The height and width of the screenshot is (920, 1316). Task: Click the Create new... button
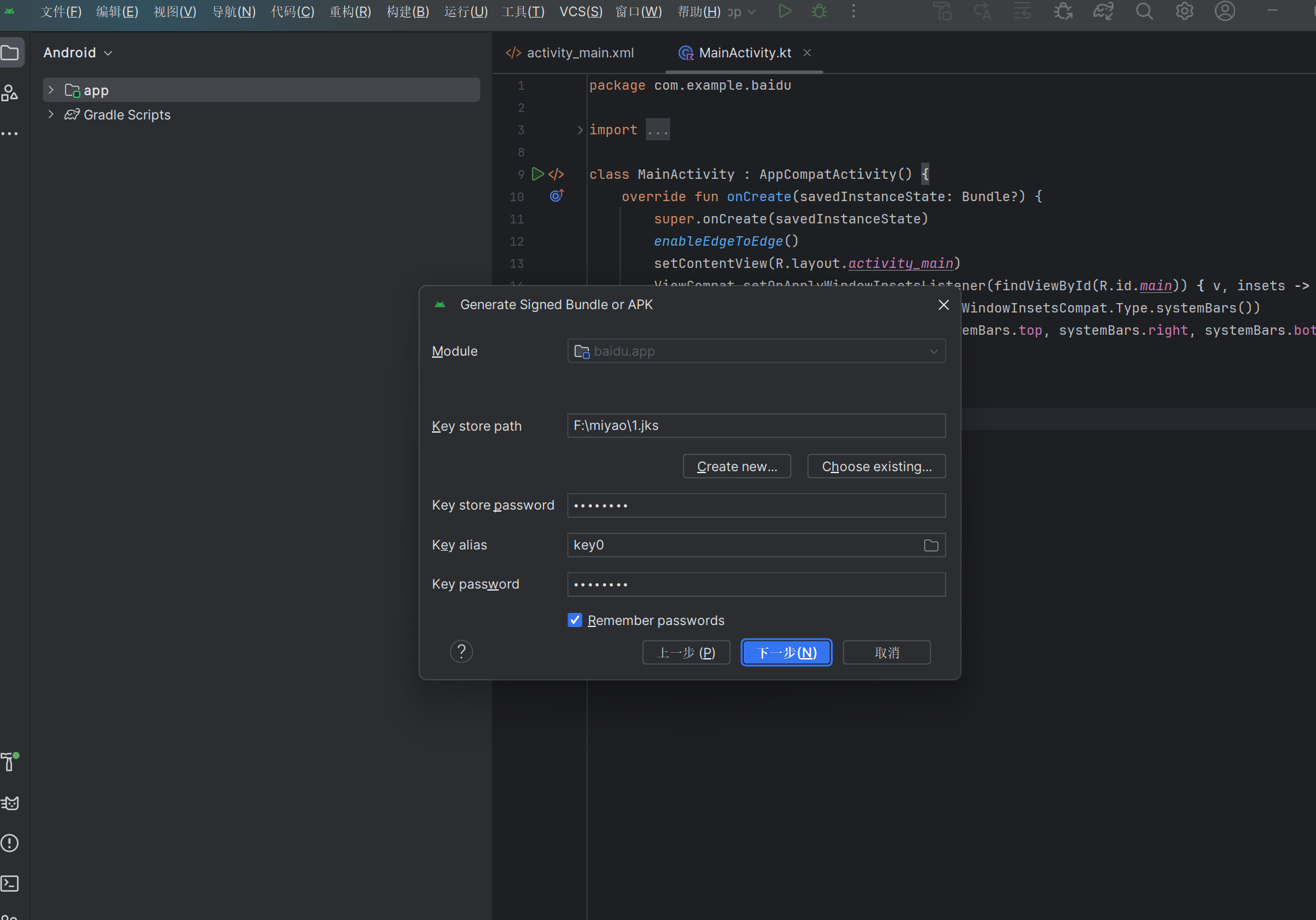[736, 466]
